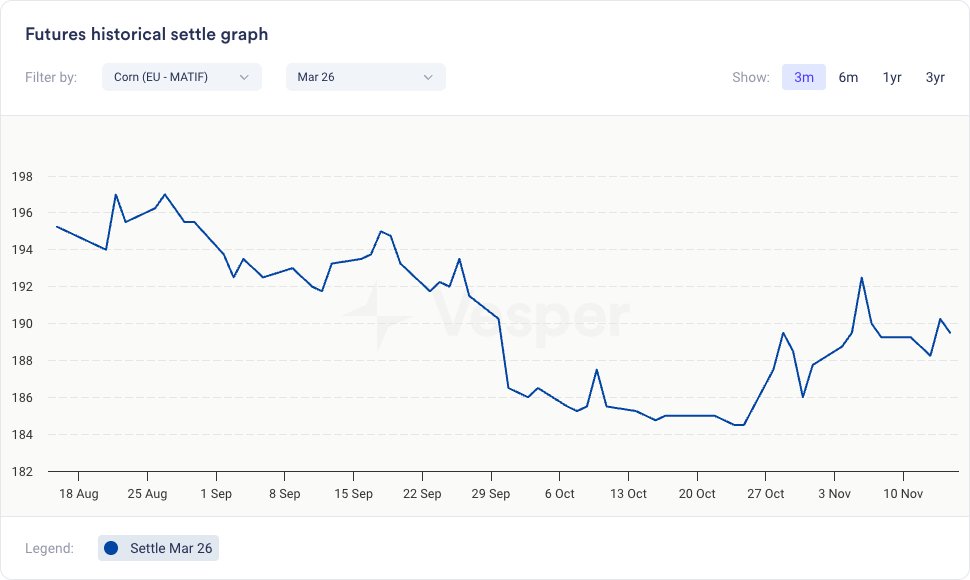970x580 pixels.
Task: Click the 18 Aug x-axis date label
Action: (x=78, y=494)
